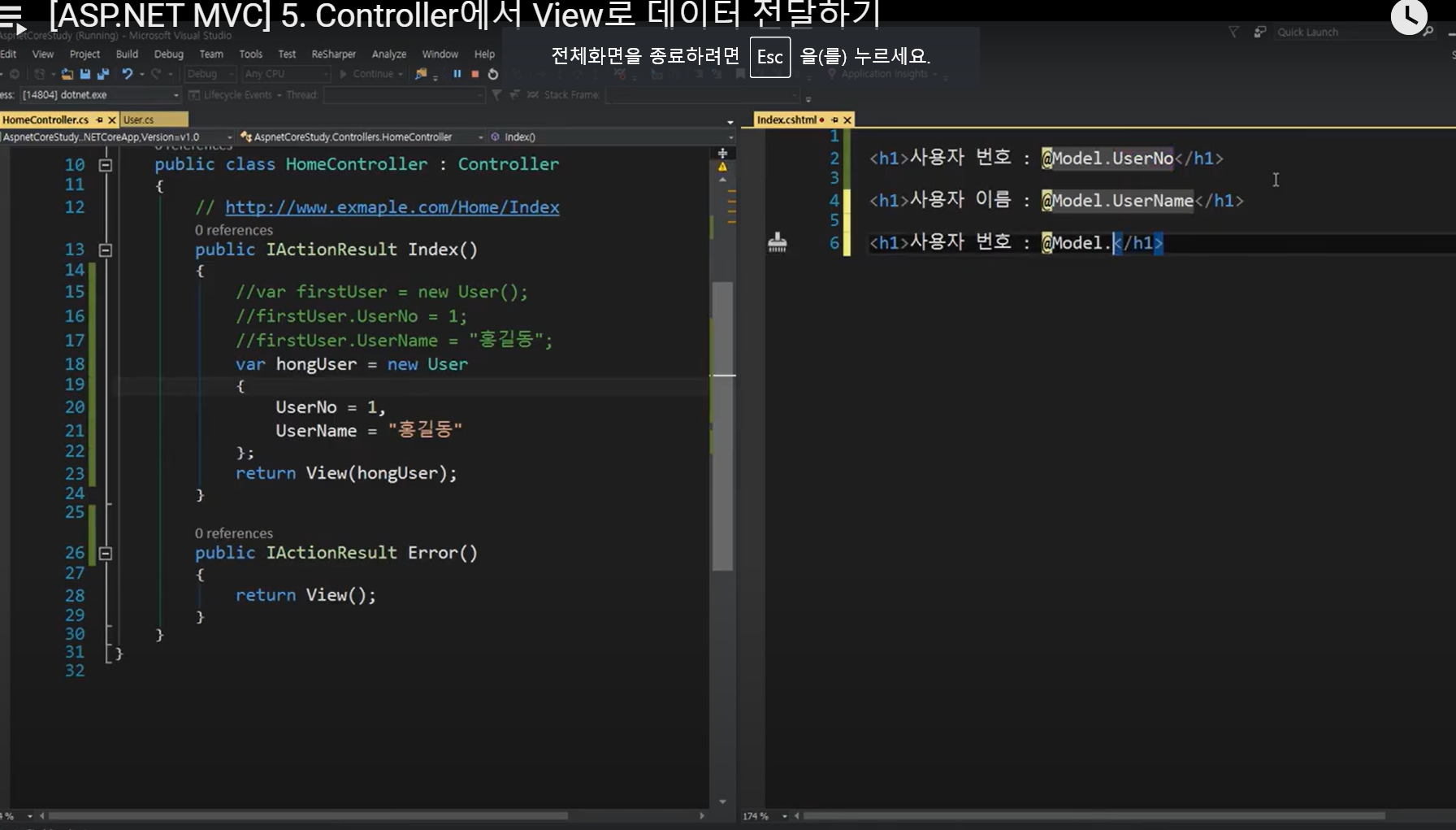This screenshot has height=830, width=1456.
Task: Open the View menu
Action: click(43, 54)
